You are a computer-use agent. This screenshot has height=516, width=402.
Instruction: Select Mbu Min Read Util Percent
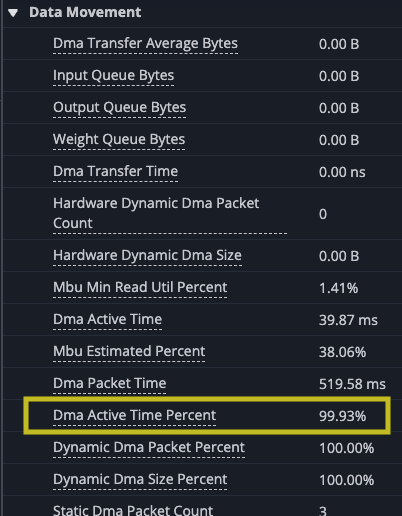[140, 287]
